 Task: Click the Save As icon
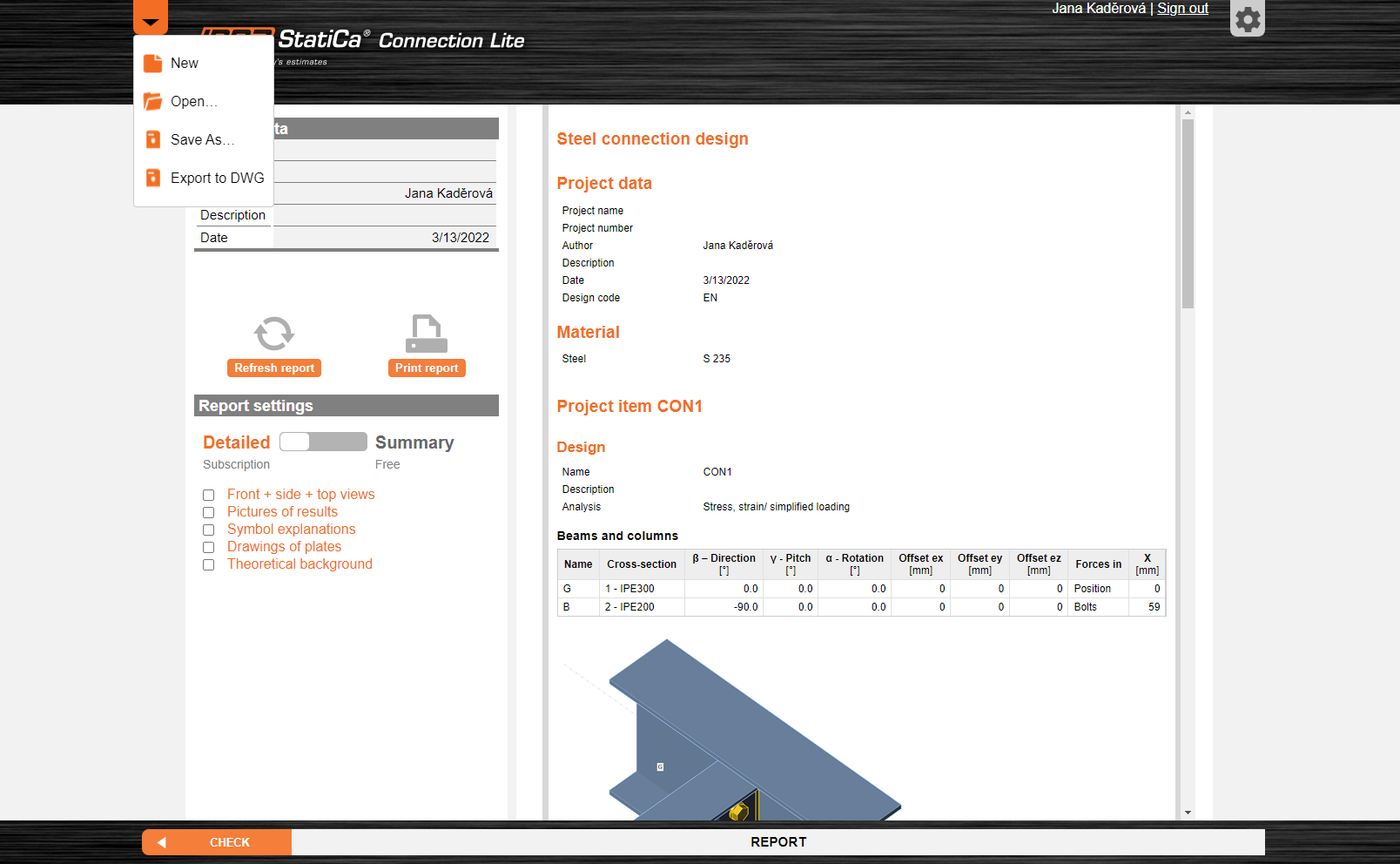point(152,140)
